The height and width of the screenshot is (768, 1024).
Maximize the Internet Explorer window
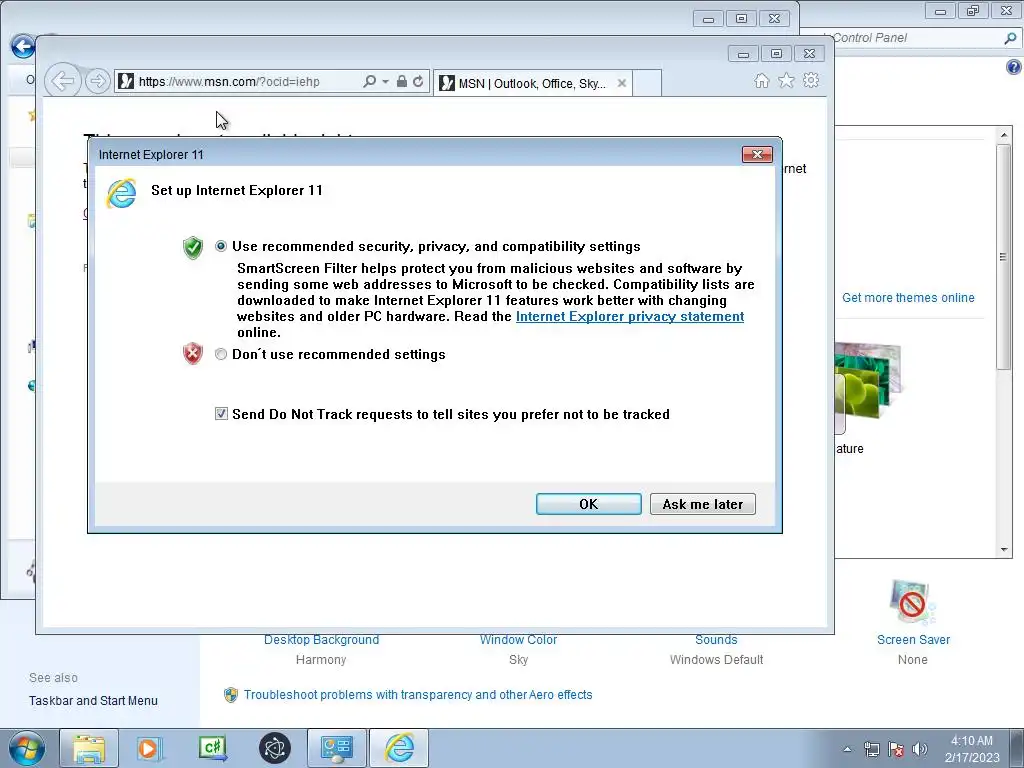(776, 54)
